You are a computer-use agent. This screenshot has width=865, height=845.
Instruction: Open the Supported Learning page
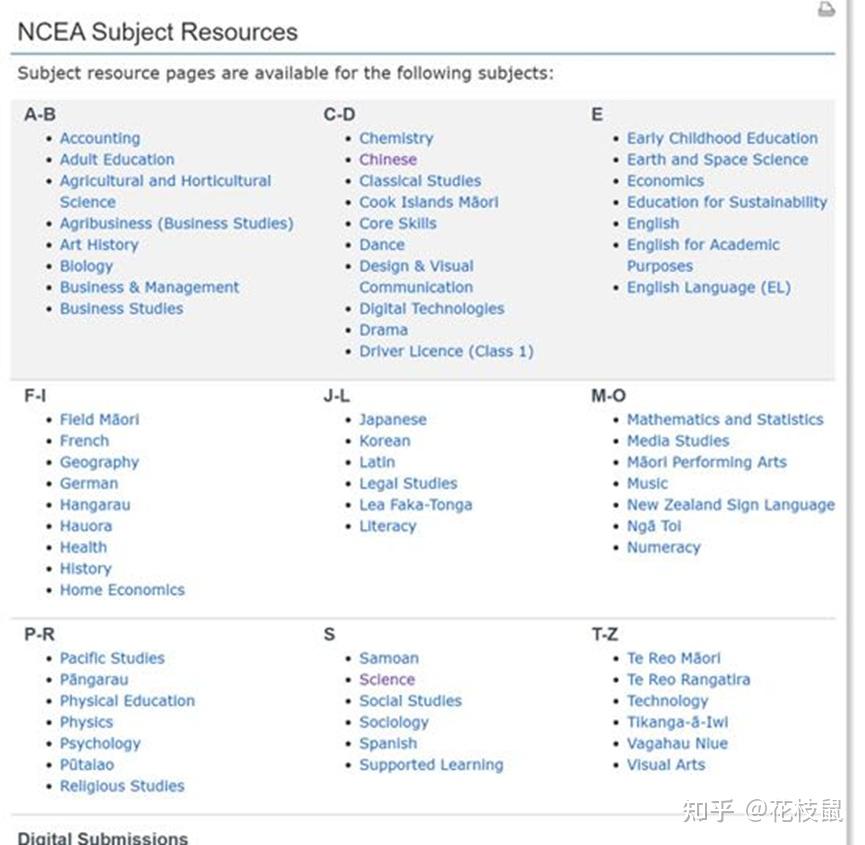[430, 765]
